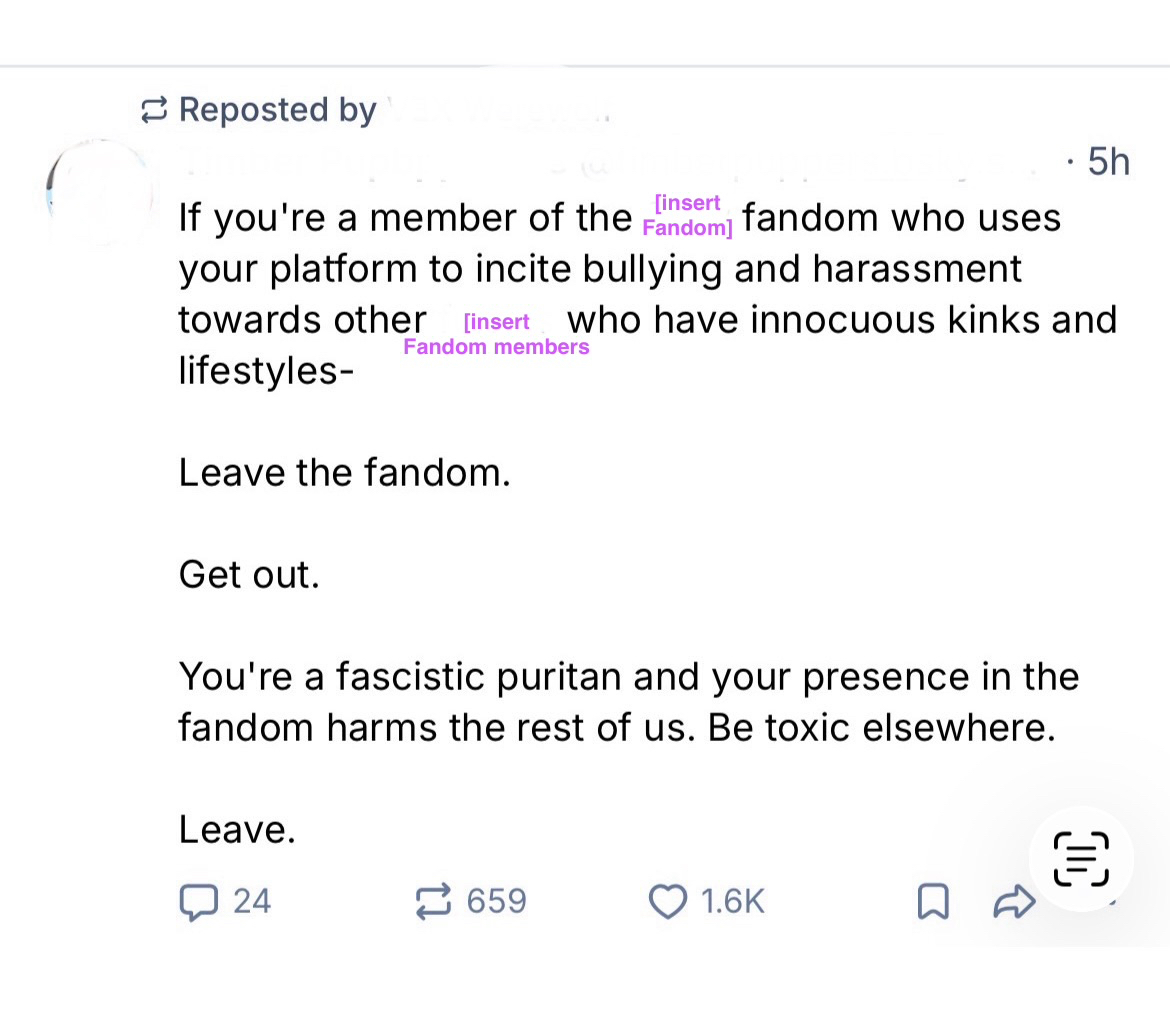Viewport: 1170px width, 1023px height.
Task: Click the "You're a fascistic puritan" paragraph
Action: (628, 702)
